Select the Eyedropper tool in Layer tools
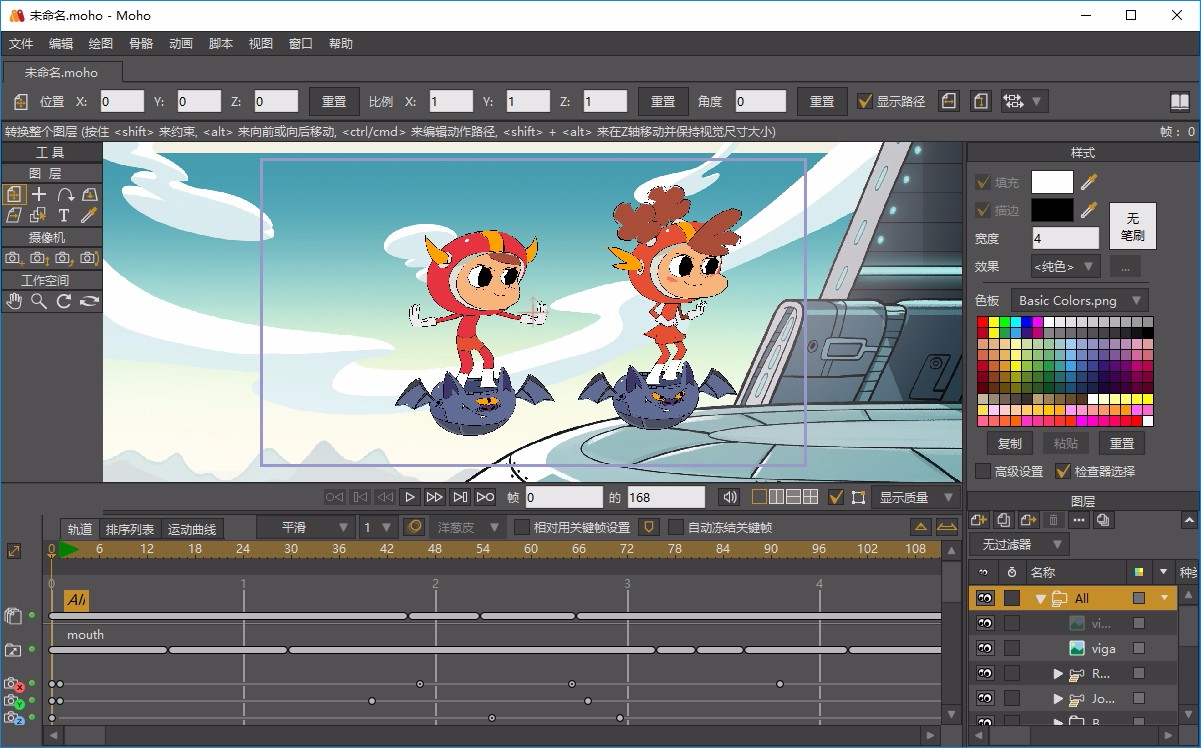Screen dimensions: 1201x748 pos(89,215)
